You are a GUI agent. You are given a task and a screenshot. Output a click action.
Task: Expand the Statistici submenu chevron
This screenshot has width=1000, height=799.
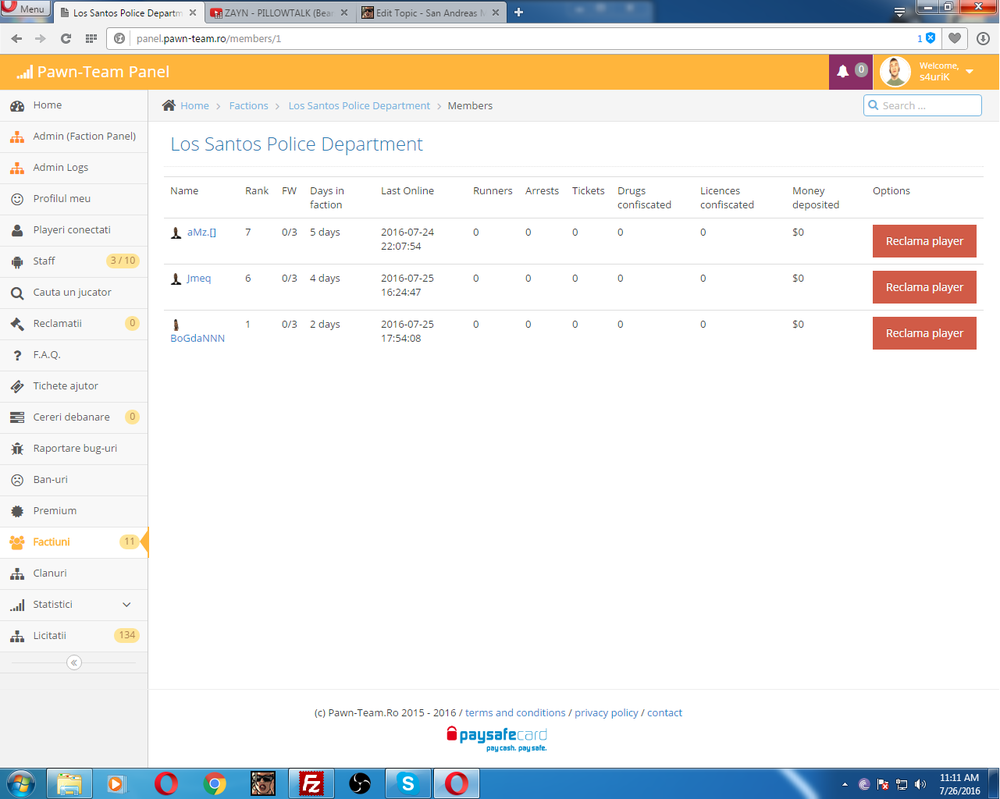point(126,605)
